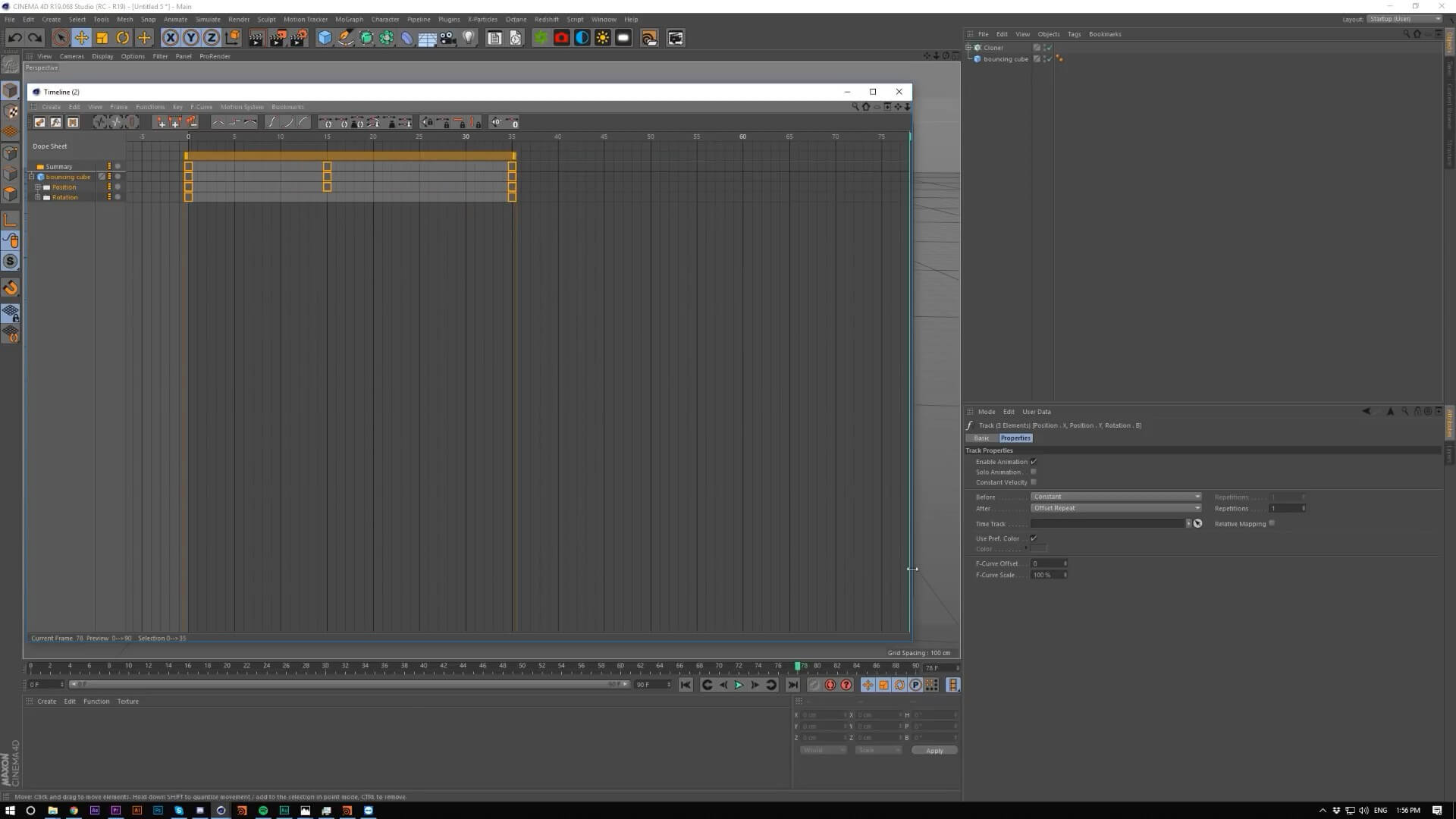Toggle the Solo Animation checkbox
This screenshot has height=819, width=1456.
click(1033, 472)
